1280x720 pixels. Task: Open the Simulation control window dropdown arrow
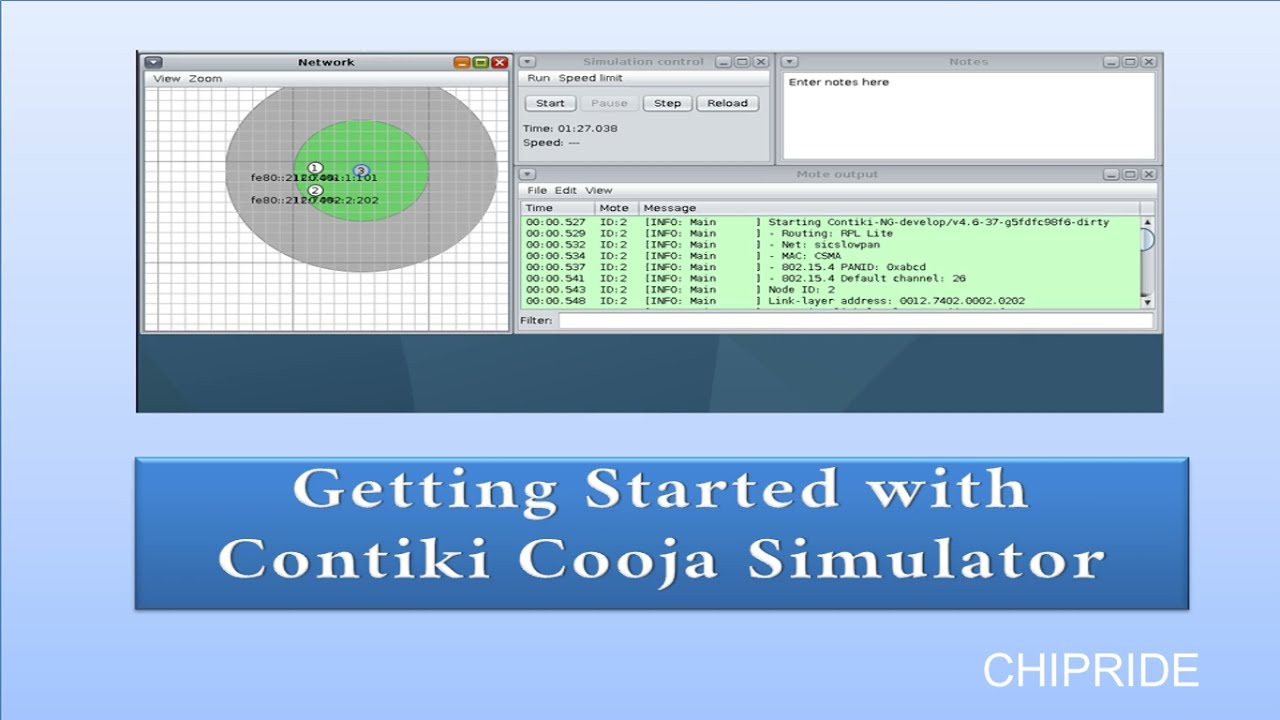[528, 62]
